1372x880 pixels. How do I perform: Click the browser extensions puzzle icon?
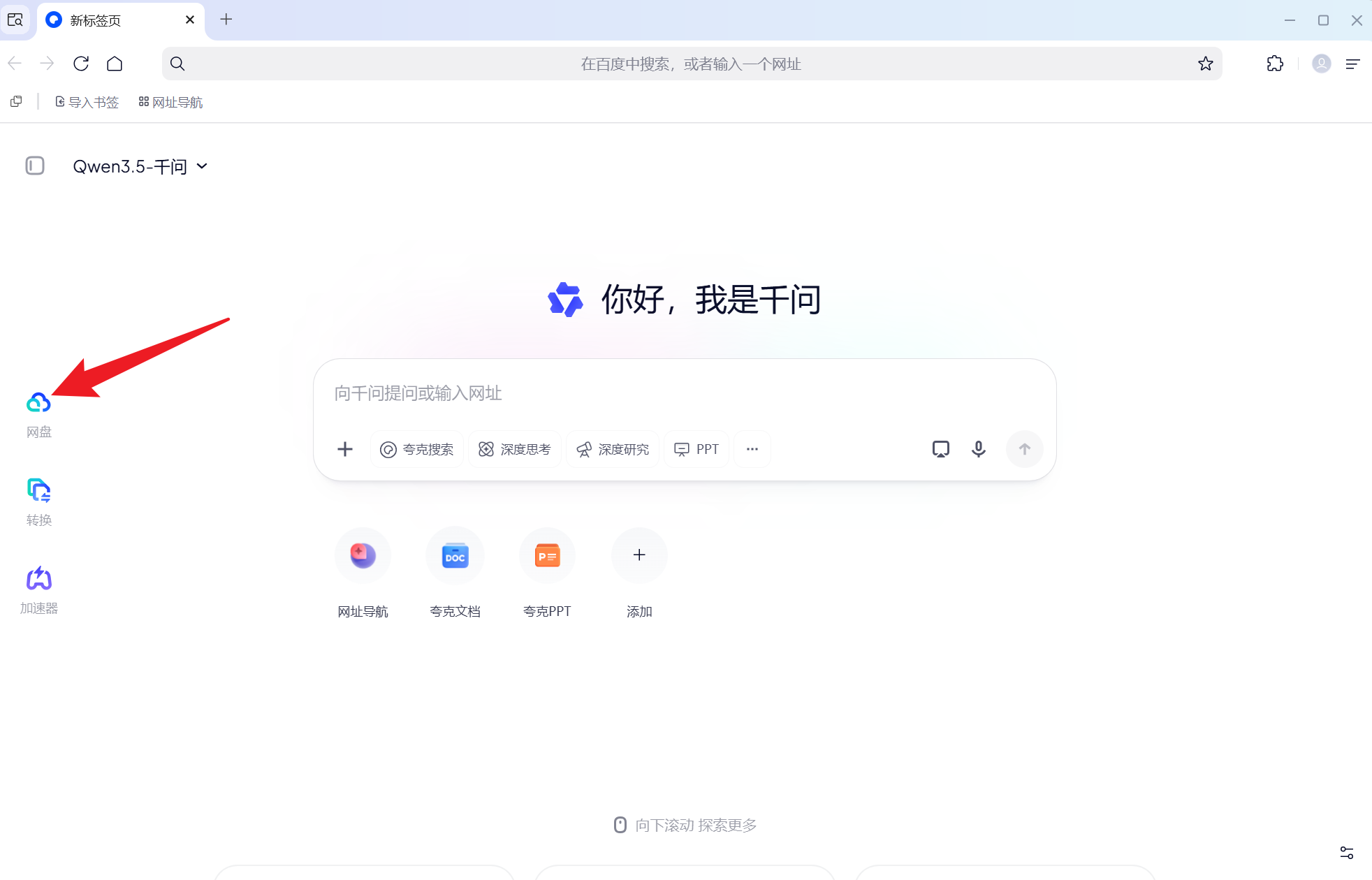pyautogui.click(x=1274, y=64)
